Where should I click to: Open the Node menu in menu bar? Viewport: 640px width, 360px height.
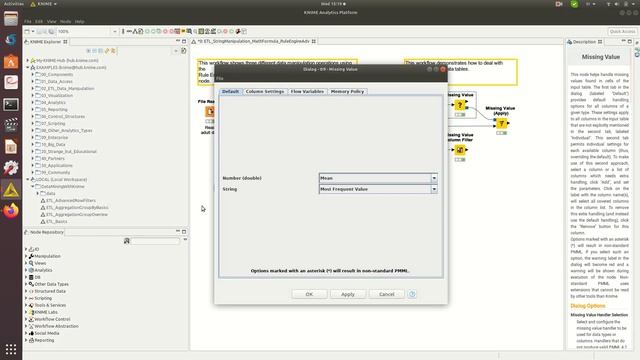pyautogui.click(x=65, y=21)
